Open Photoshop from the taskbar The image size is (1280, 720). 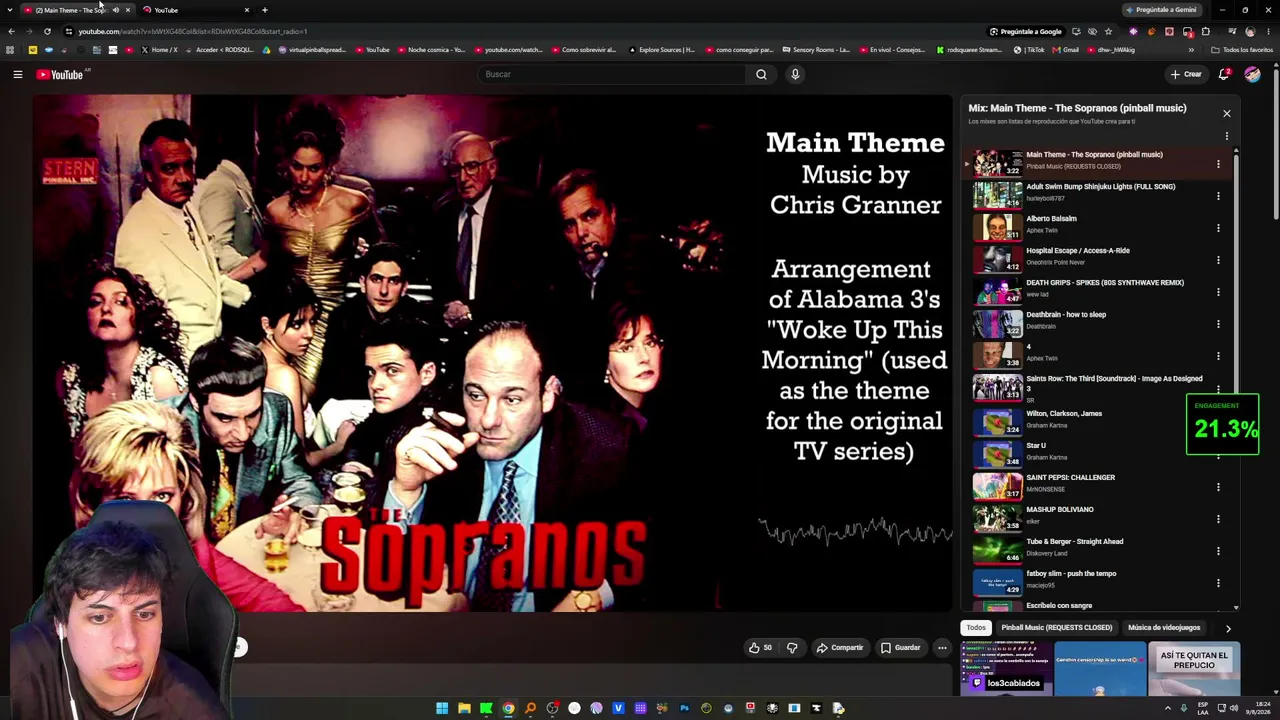(x=684, y=708)
